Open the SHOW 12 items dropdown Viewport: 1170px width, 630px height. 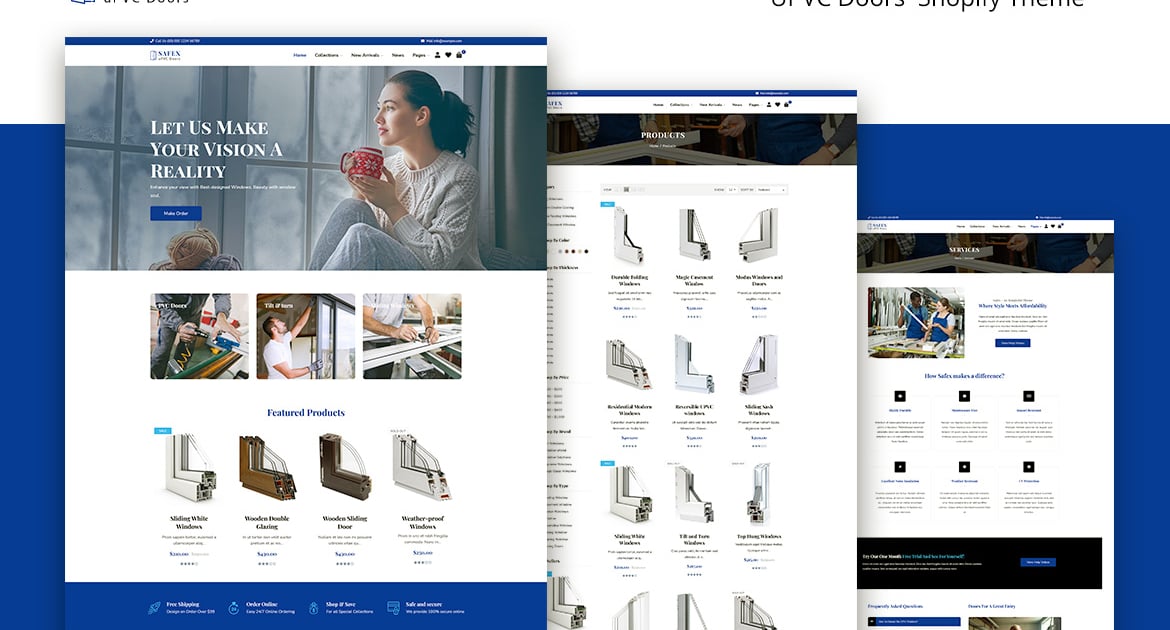(x=732, y=189)
